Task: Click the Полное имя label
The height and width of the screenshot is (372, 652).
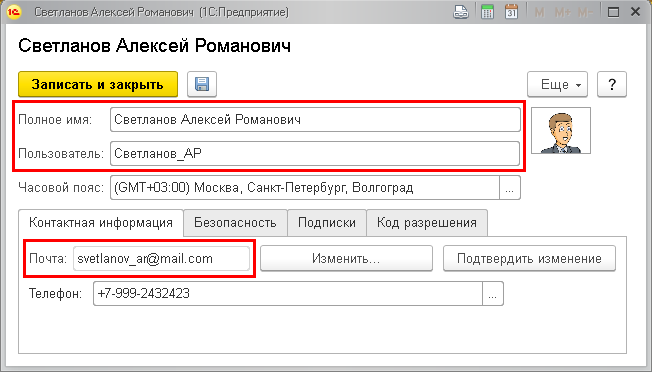Action: (x=55, y=120)
